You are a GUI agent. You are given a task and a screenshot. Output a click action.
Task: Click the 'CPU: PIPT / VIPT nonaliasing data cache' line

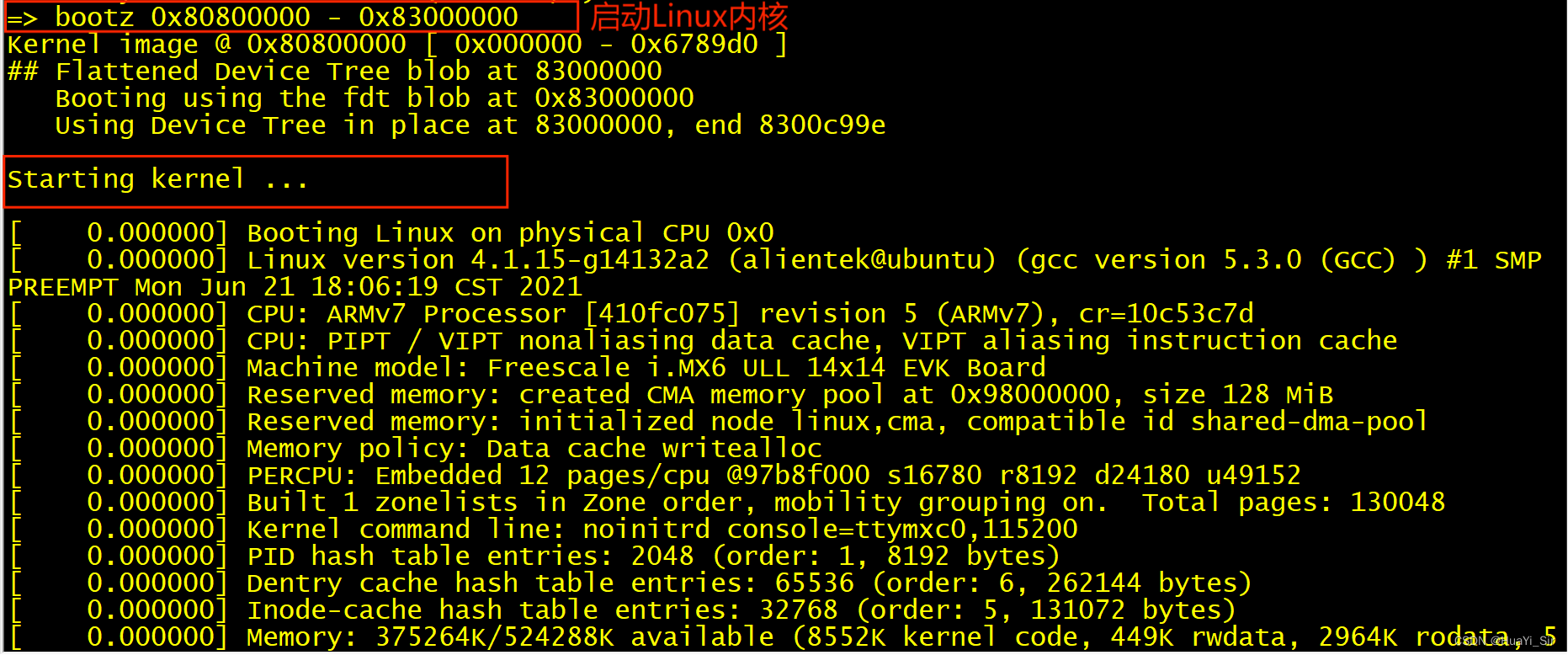[x=703, y=340]
